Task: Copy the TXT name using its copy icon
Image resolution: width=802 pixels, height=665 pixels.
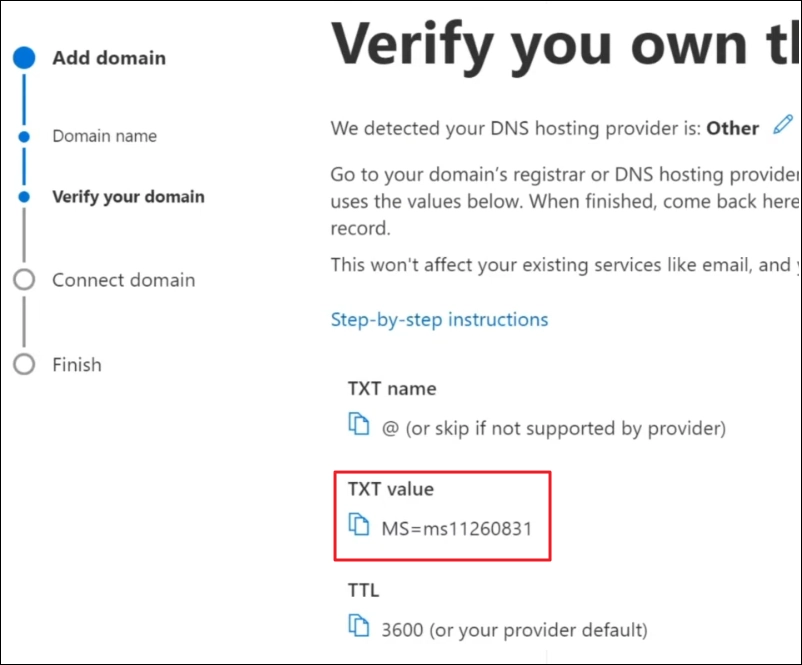Action: [359, 426]
